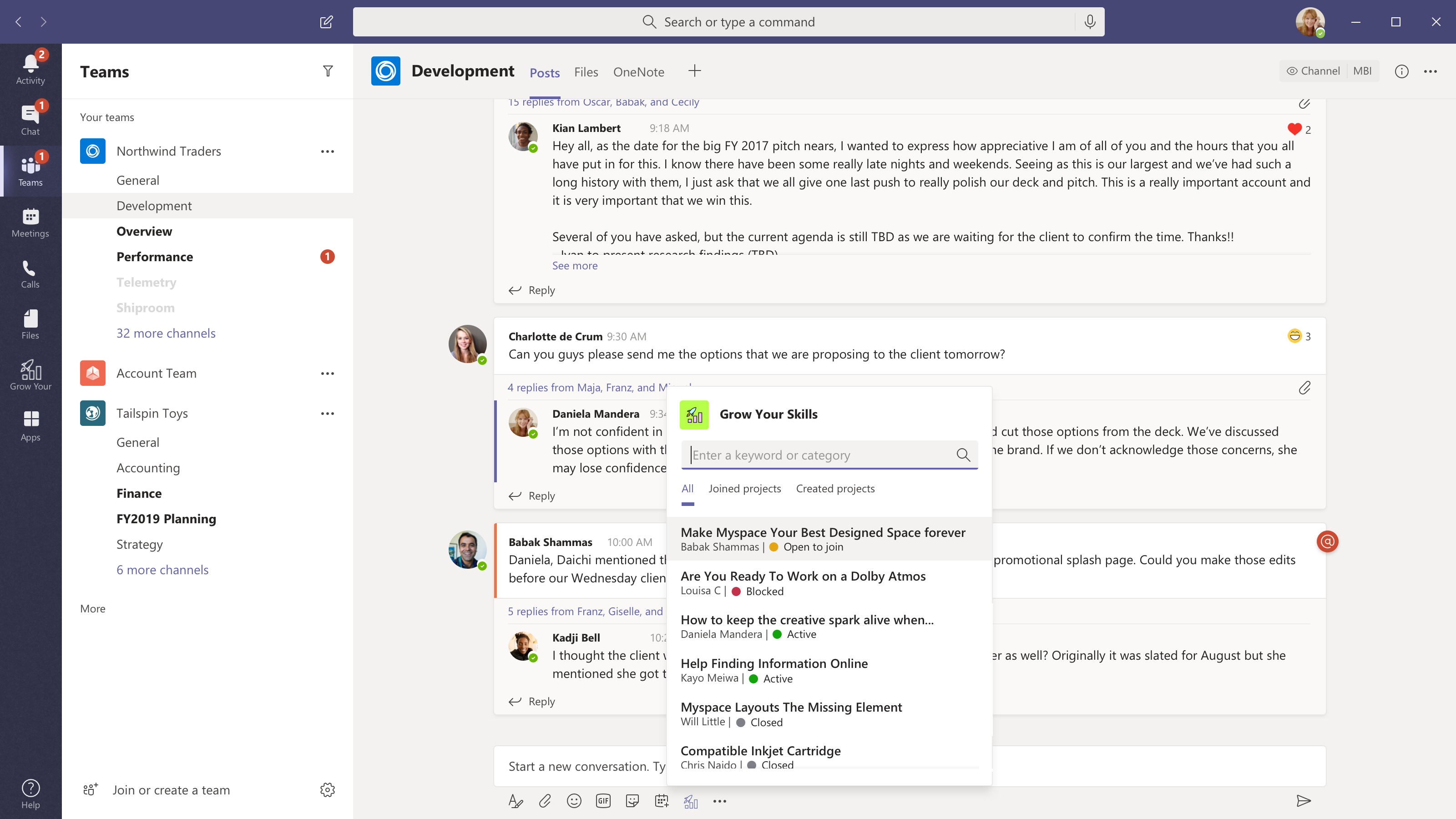
Task: Toggle the Channel notifications eye button
Action: pos(1312,71)
